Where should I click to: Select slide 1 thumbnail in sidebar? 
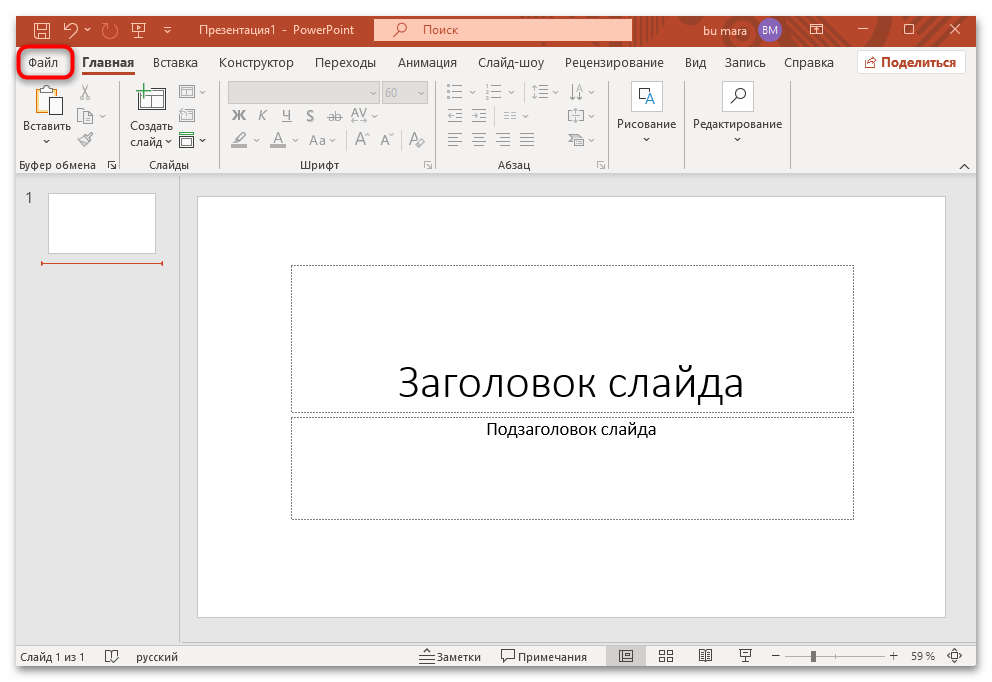point(100,223)
